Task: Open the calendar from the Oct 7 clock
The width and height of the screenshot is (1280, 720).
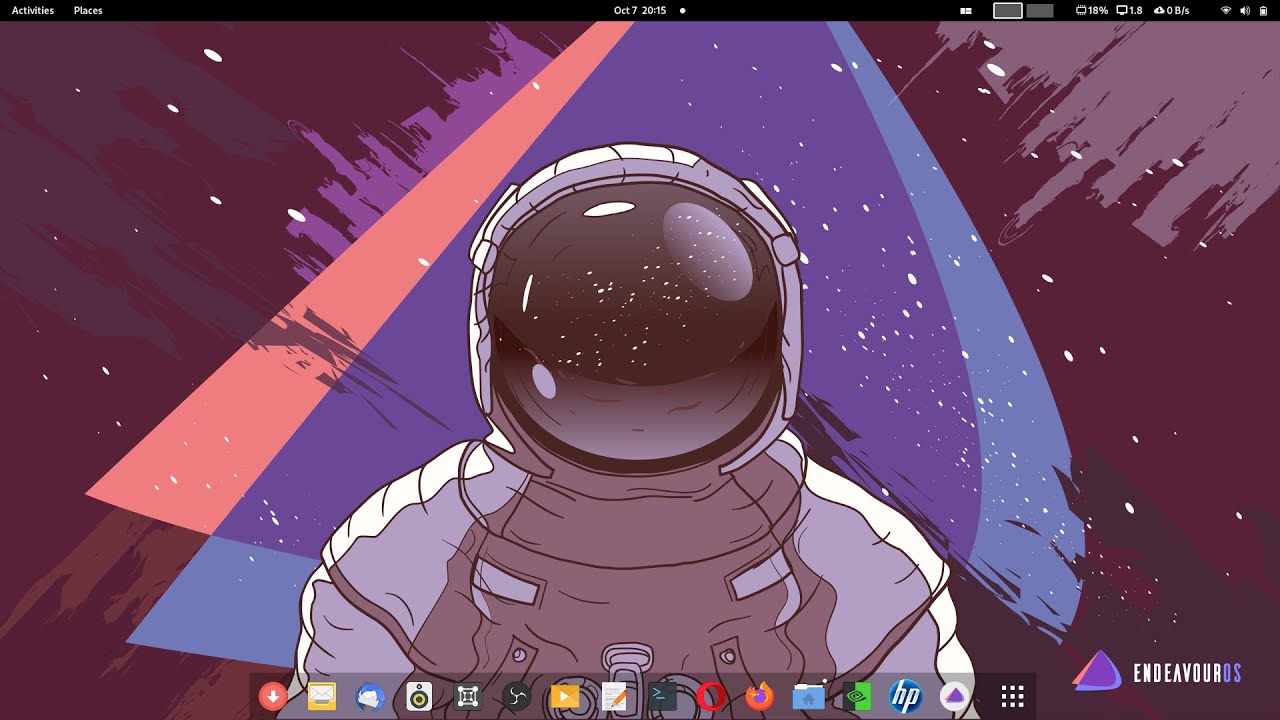Action: click(640, 10)
